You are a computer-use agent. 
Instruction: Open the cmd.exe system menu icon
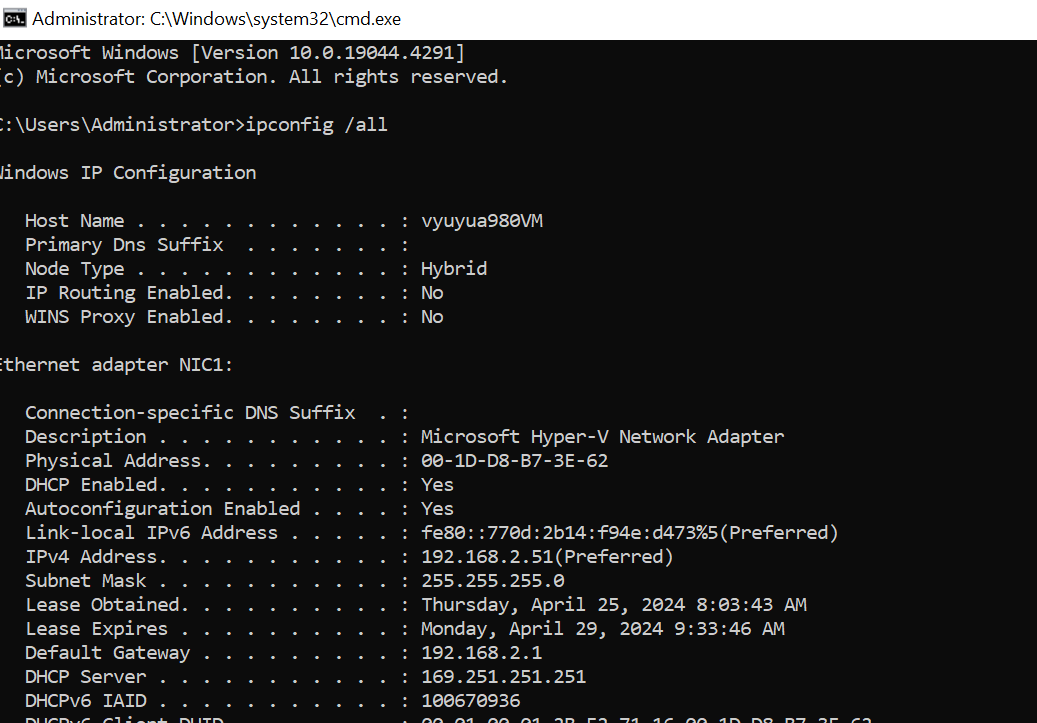(15, 19)
